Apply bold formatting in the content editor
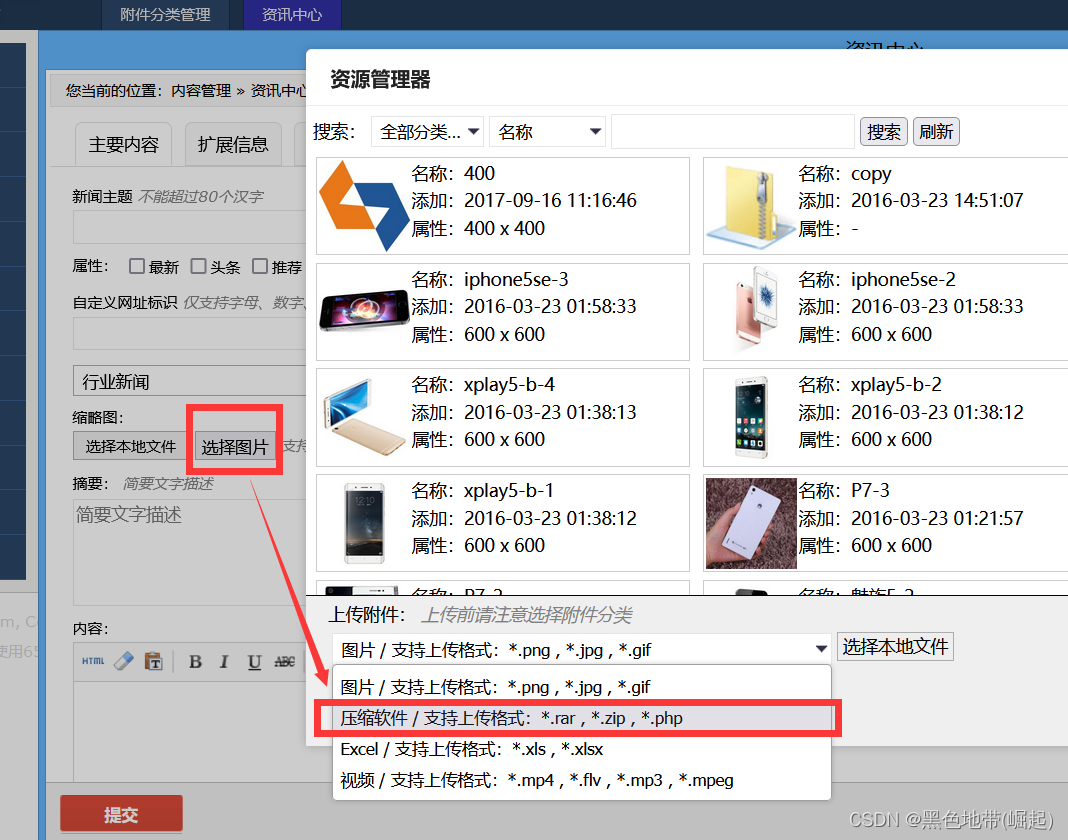 pyautogui.click(x=196, y=662)
